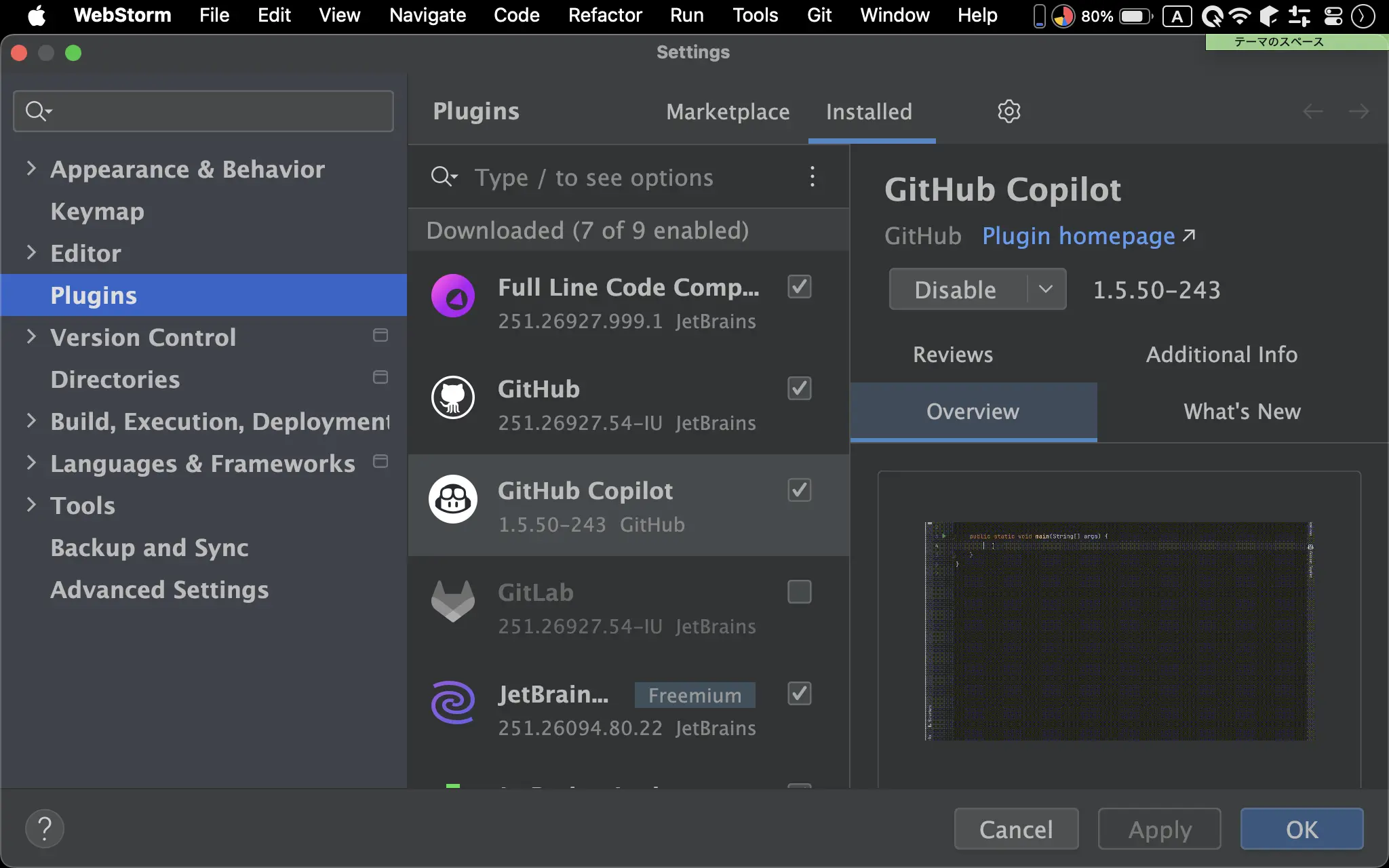The width and height of the screenshot is (1389, 868).
Task: Focus the settings search field
Action: point(217,111)
